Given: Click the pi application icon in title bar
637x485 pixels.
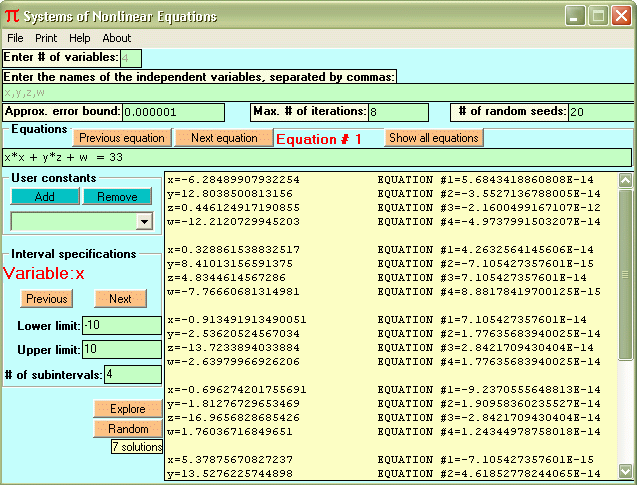Looking at the screenshot, I should (11, 16).
